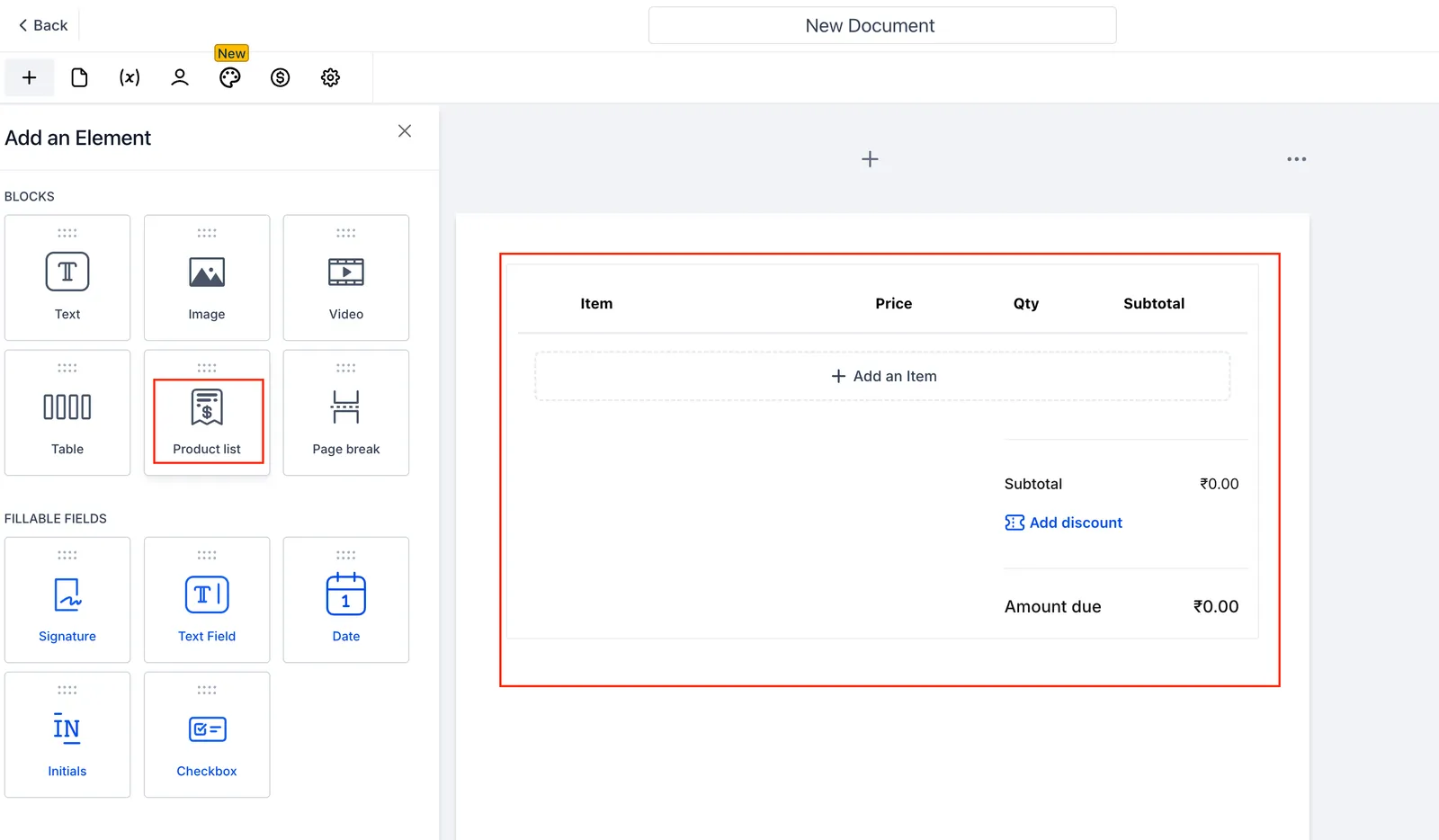Select the Date fillable field
1439x840 pixels.
coord(346,599)
